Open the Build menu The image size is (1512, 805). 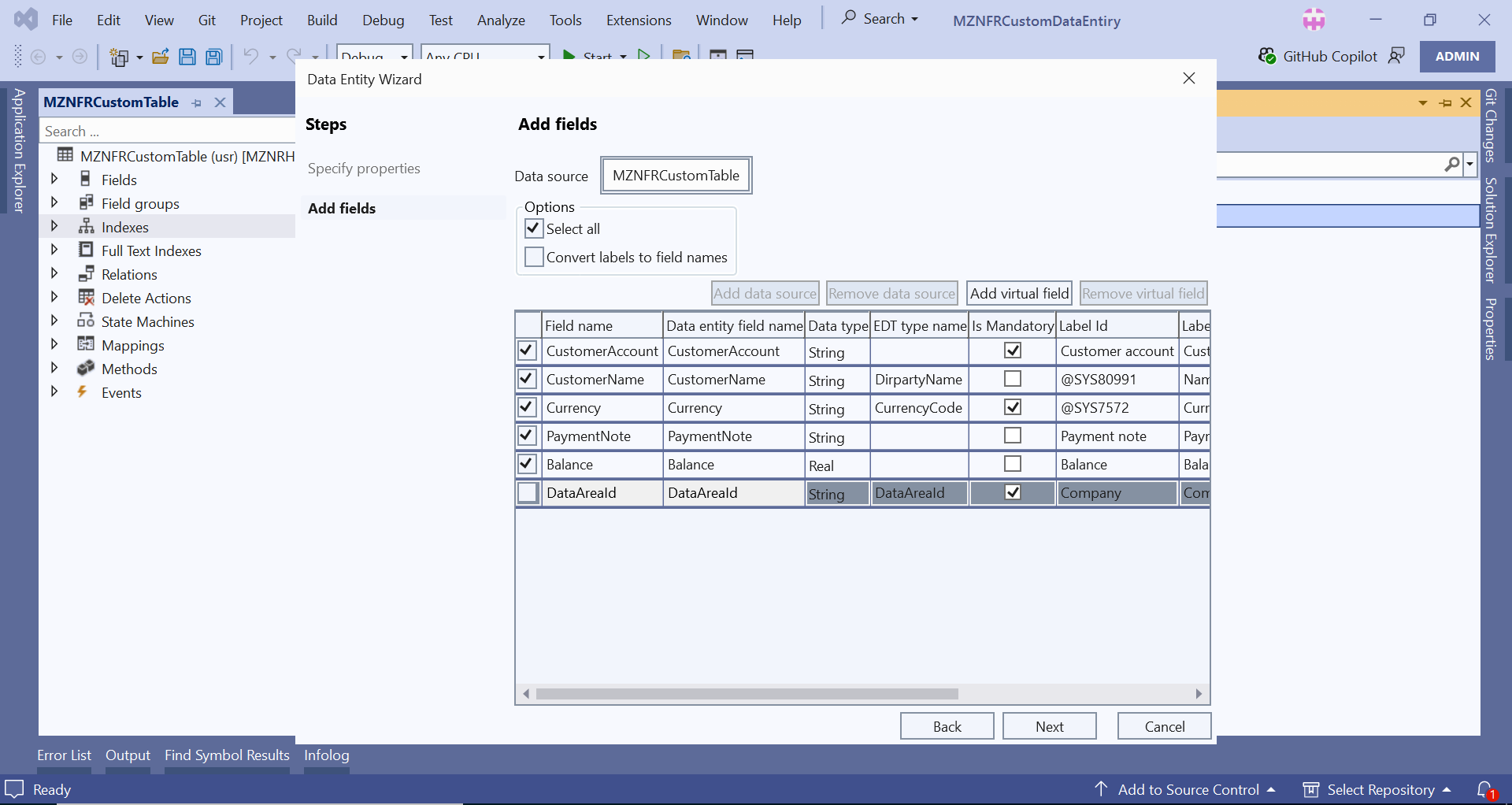click(x=322, y=20)
